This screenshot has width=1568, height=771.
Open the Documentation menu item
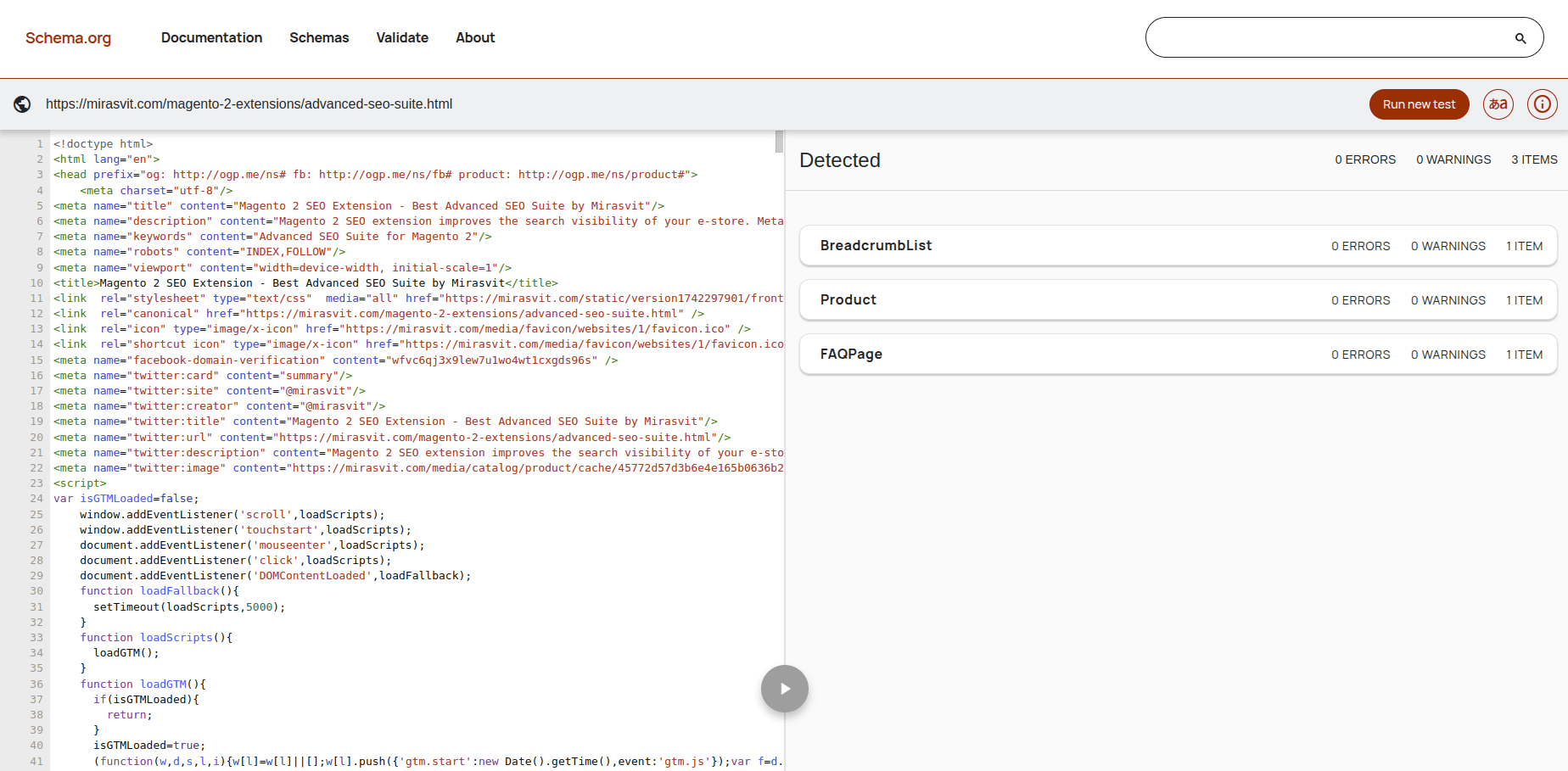coord(211,37)
